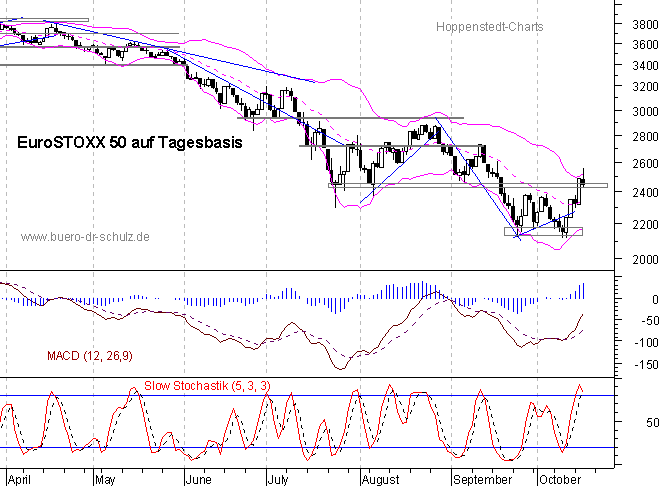Click the 3400 price axis value
Screen dimensions: 662x486
pos(645,65)
